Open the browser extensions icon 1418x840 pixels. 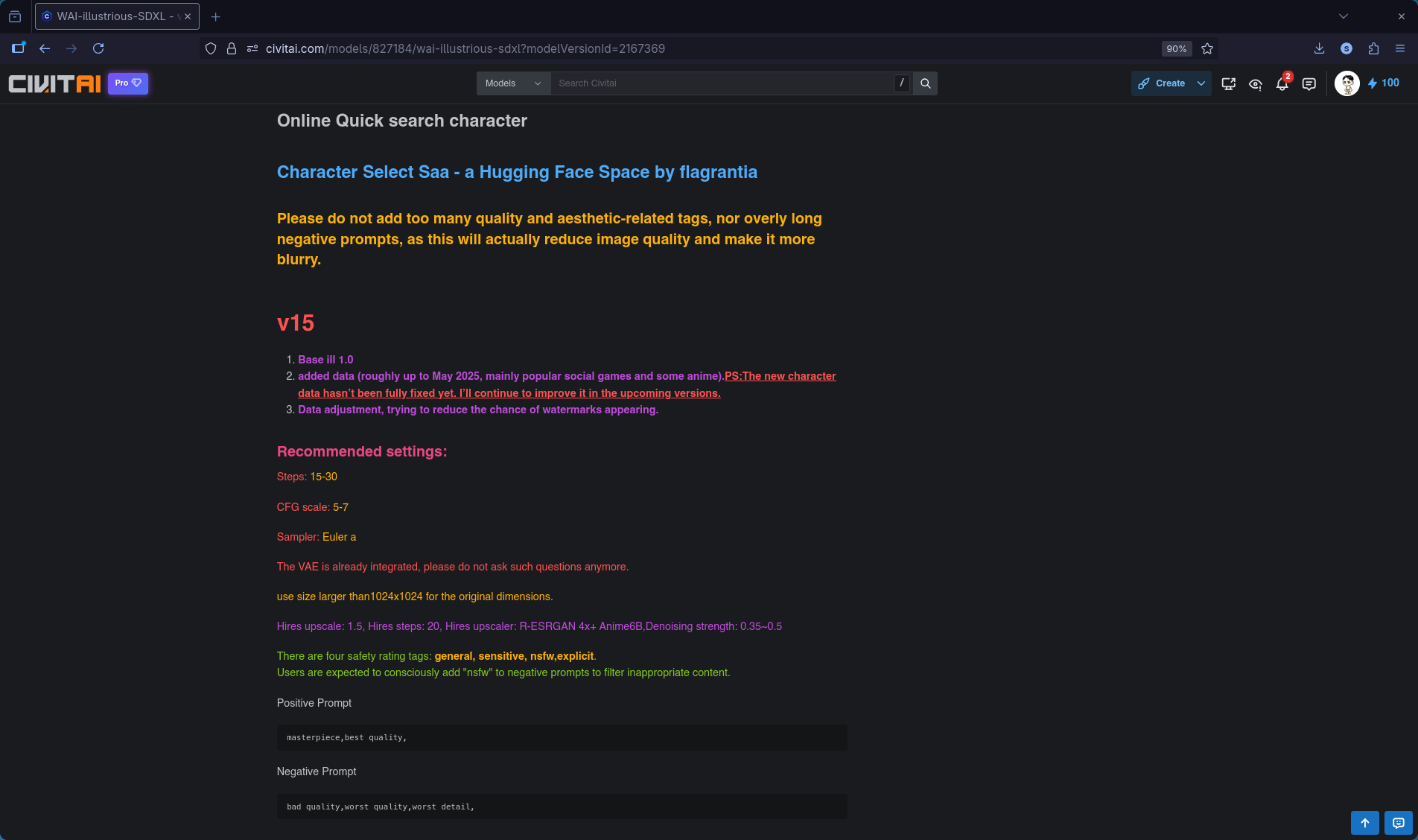(x=1373, y=48)
